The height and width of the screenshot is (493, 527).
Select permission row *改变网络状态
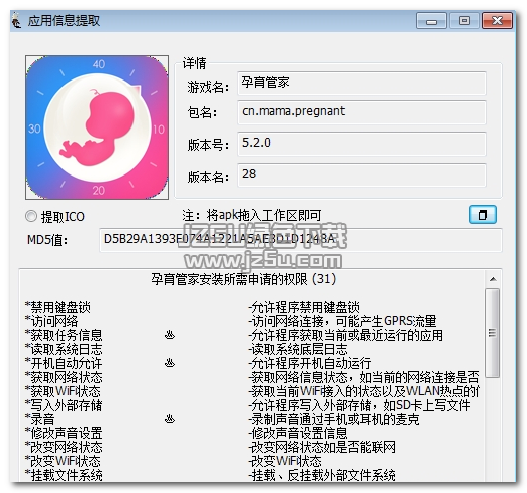pos(64,447)
